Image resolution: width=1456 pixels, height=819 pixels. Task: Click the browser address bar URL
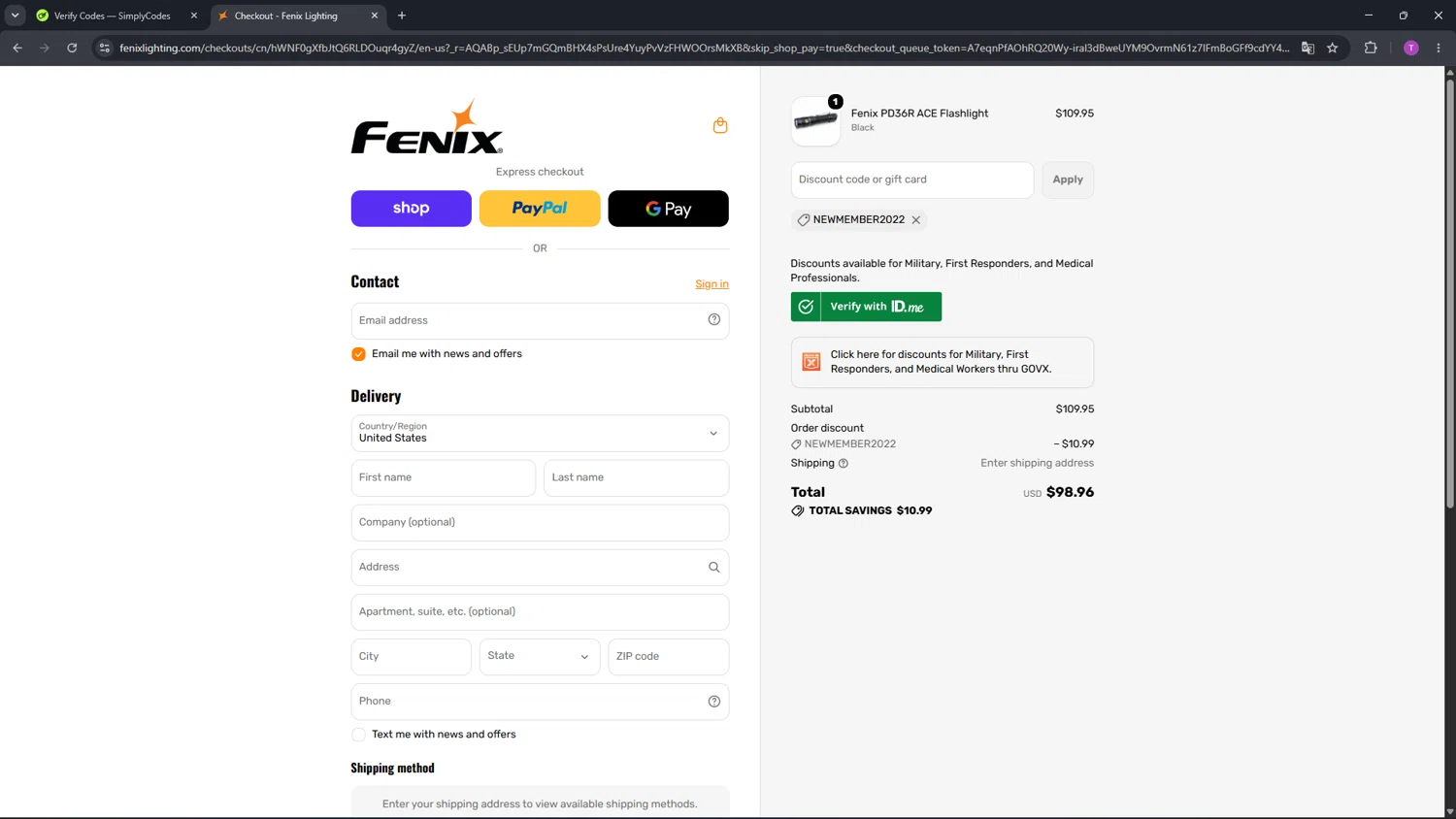[x=704, y=48]
